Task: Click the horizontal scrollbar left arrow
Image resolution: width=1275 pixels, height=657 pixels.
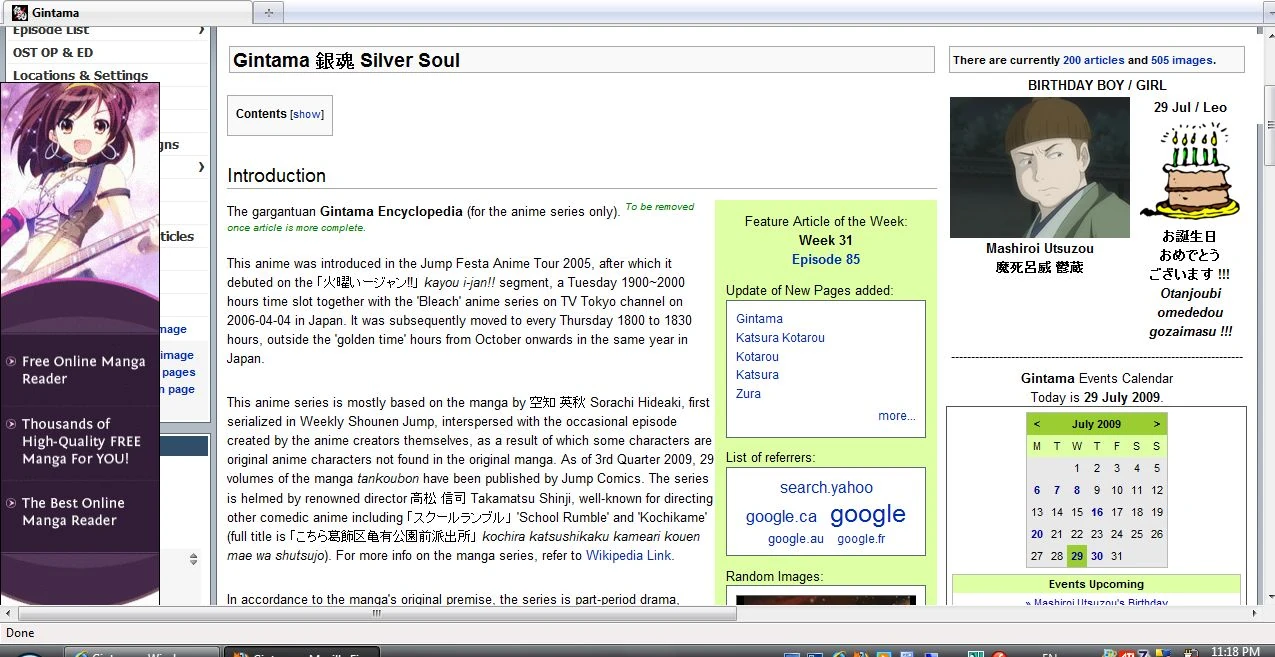Action: pyautogui.click(x=8, y=614)
